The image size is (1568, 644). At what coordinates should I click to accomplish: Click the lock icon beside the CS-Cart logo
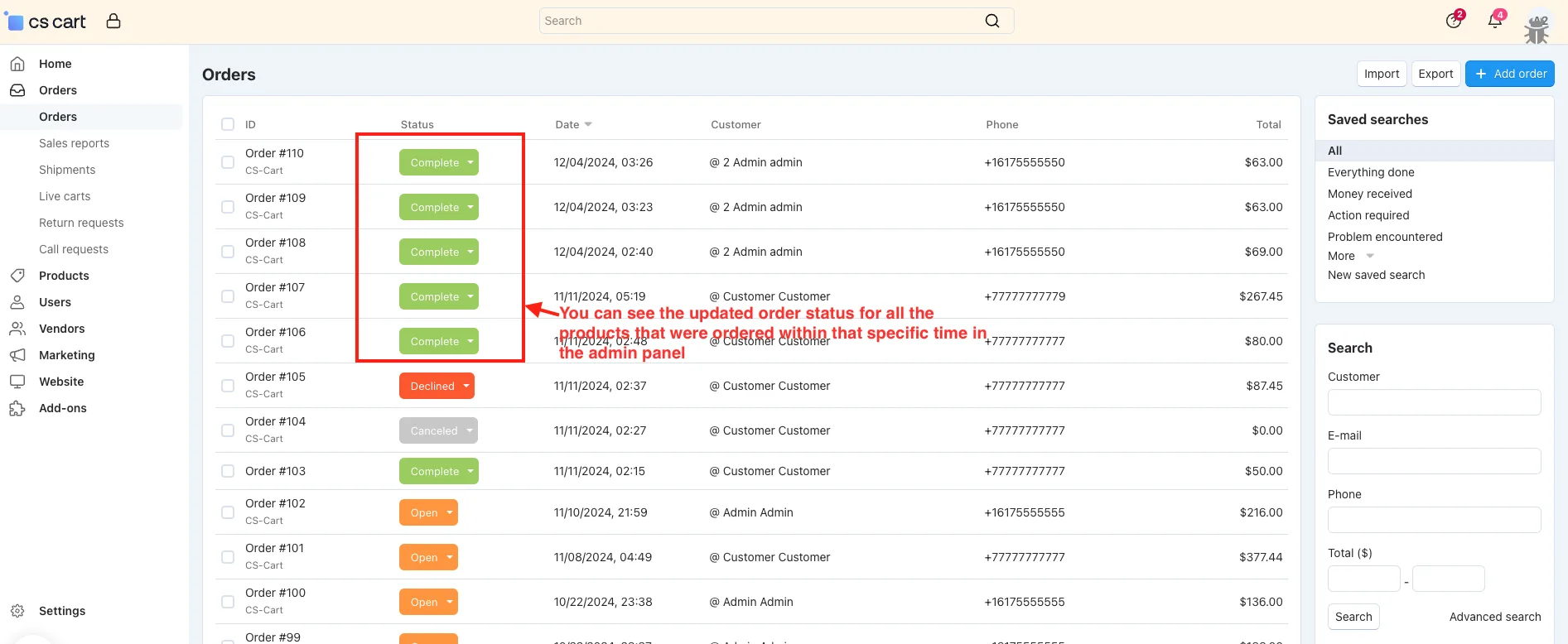coord(113,21)
